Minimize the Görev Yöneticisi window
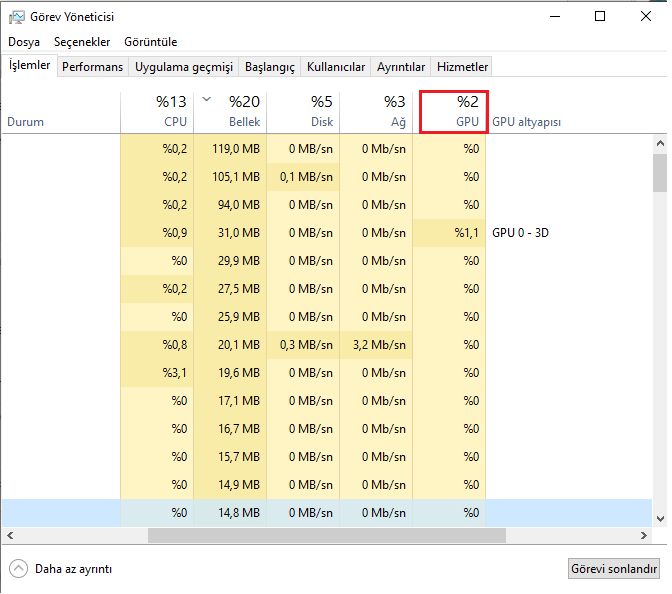672x594 pixels. pos(555,17)
